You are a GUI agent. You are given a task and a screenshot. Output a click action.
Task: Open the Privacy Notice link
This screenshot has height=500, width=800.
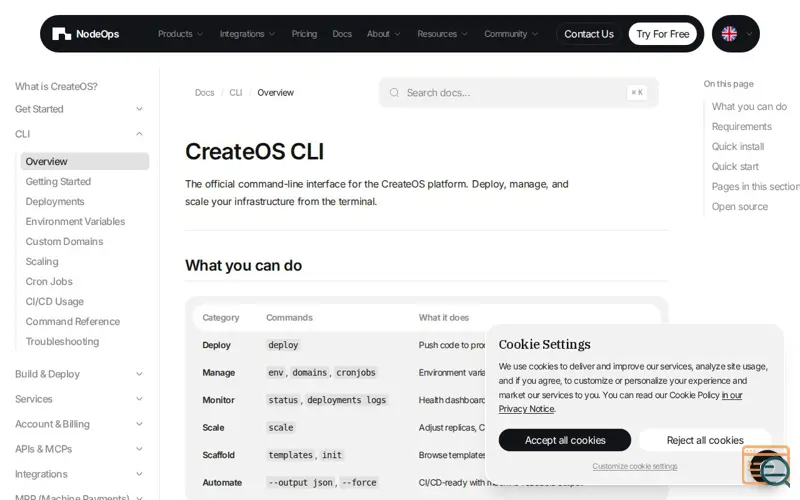click(527, 409)
